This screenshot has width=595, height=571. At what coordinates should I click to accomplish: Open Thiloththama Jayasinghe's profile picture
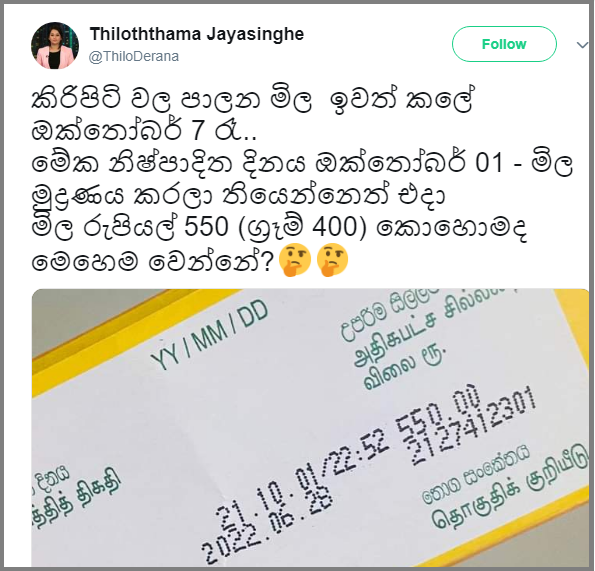click(55, 45)
